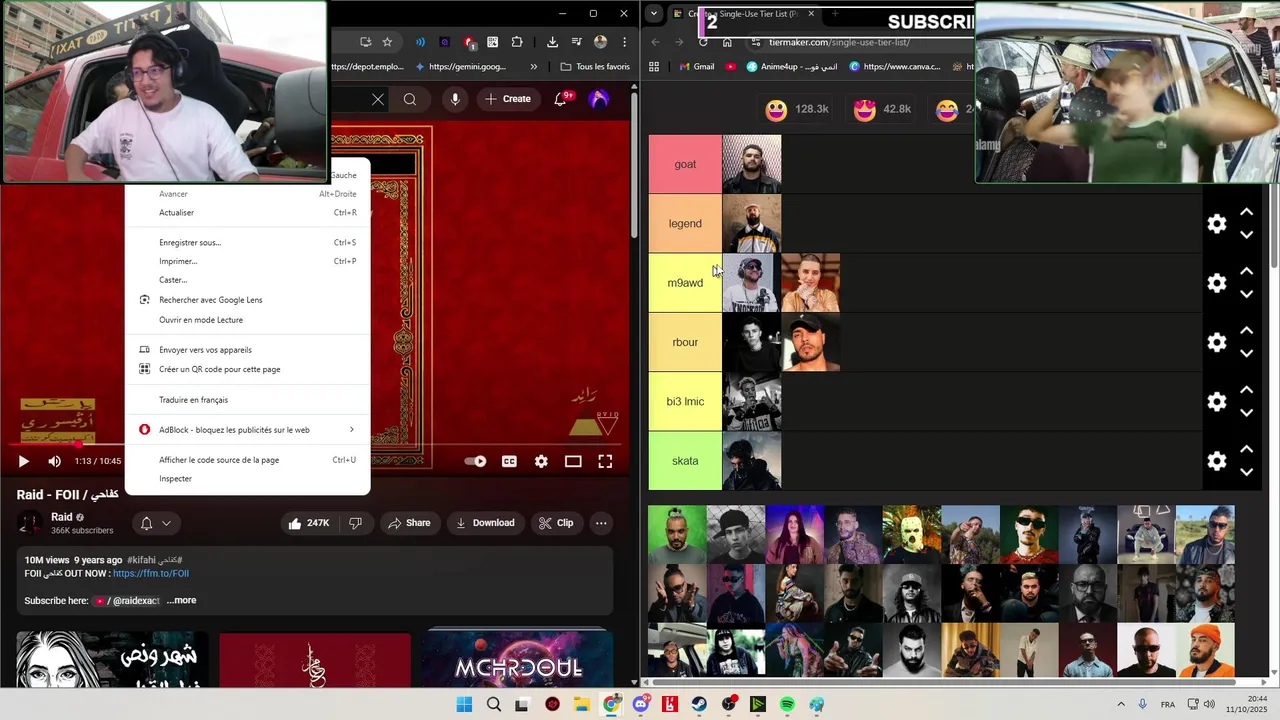Choose Envoyer vers vos appareils
This screenshot has width=1280, height=720.
point(247,350)
